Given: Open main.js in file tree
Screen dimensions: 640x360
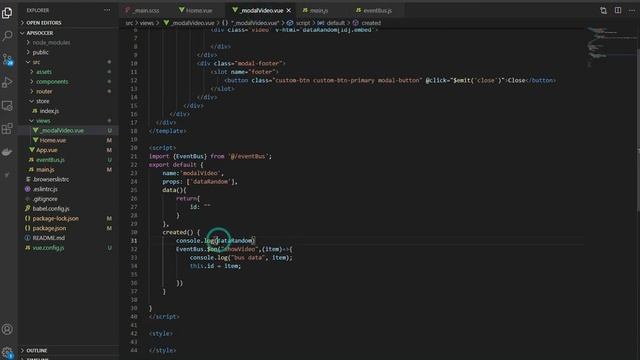Looking at the screenshot, I should click(45, 170).
